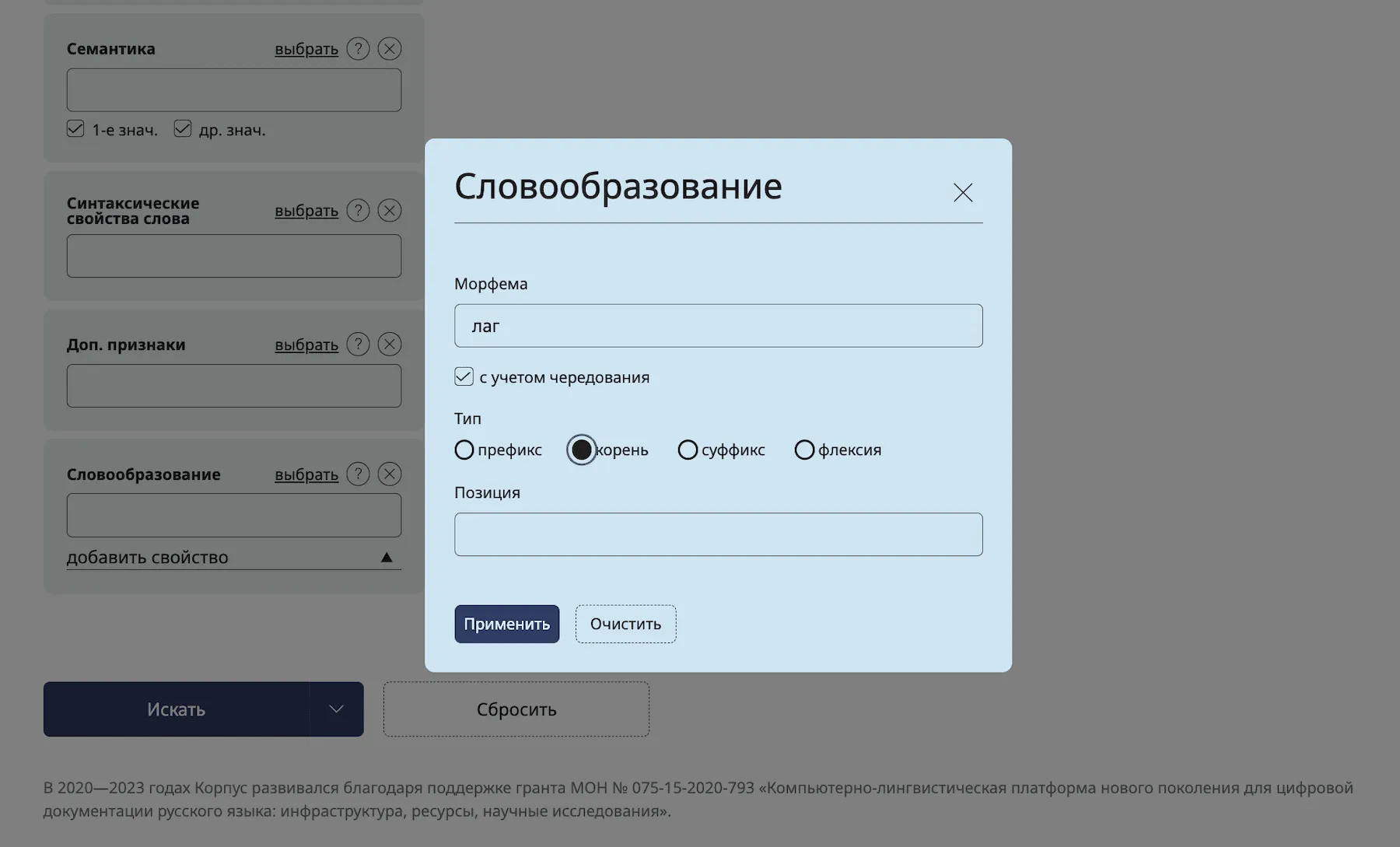
Task: Select суффикс morpheme type
Action: coord(688,450)
